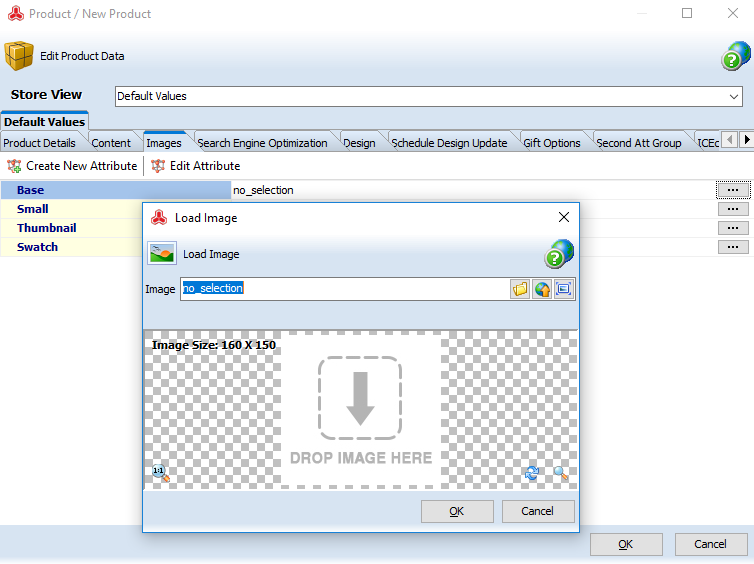The image size is (754, 564).
Task: Click the 1:1 actual size zoom icon
Action: click(x=160, y=473)
